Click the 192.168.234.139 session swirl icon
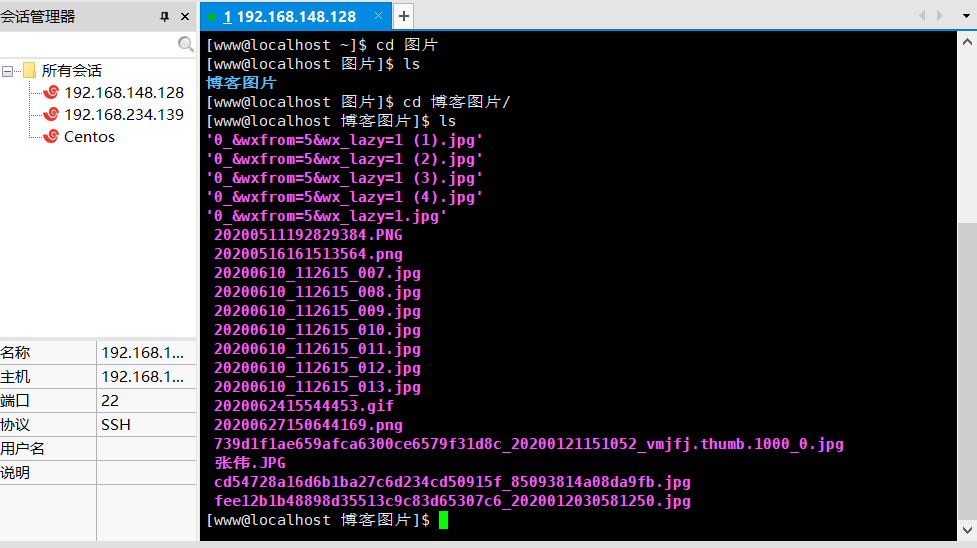 (51, 114)
